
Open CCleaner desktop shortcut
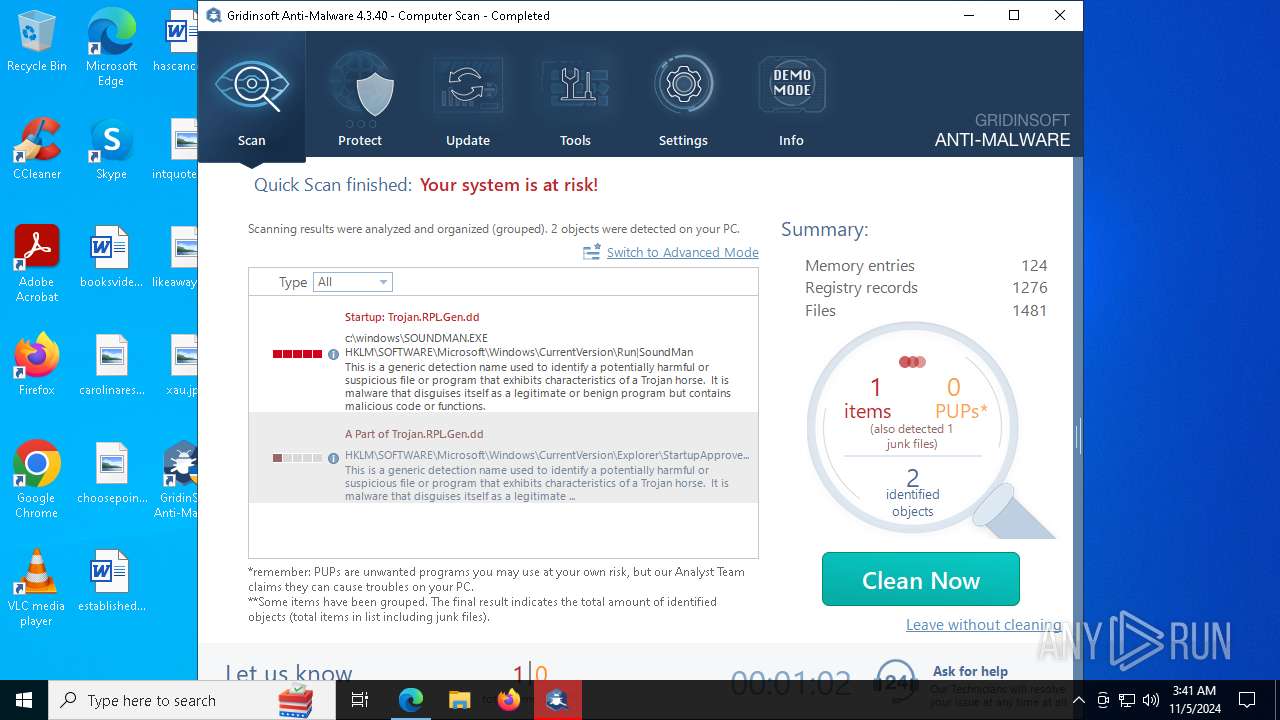coord(37,149)
